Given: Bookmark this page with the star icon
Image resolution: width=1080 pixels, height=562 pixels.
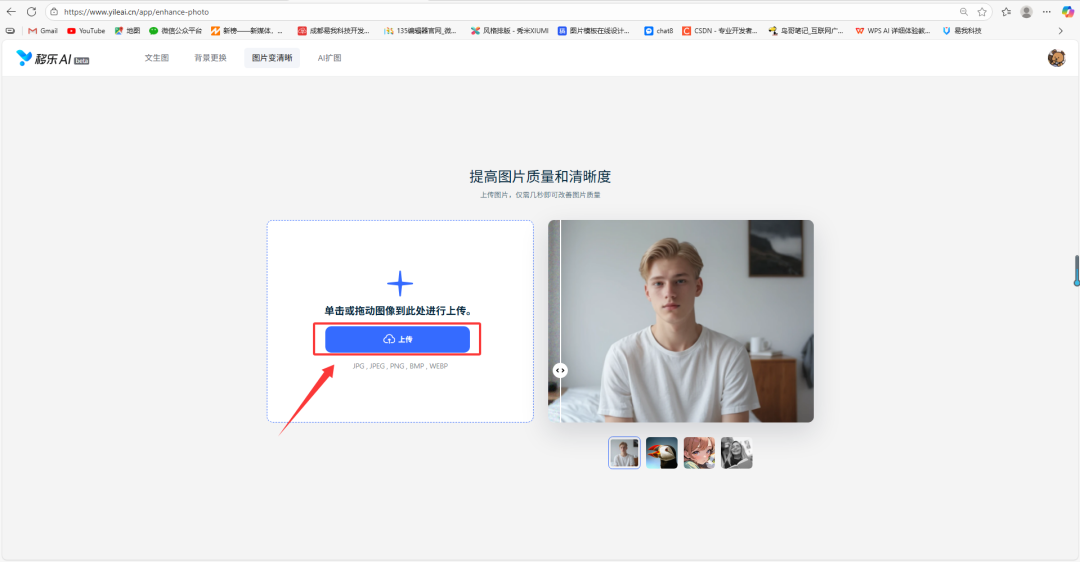Looking at the screenshot, I should coord(982,12).
